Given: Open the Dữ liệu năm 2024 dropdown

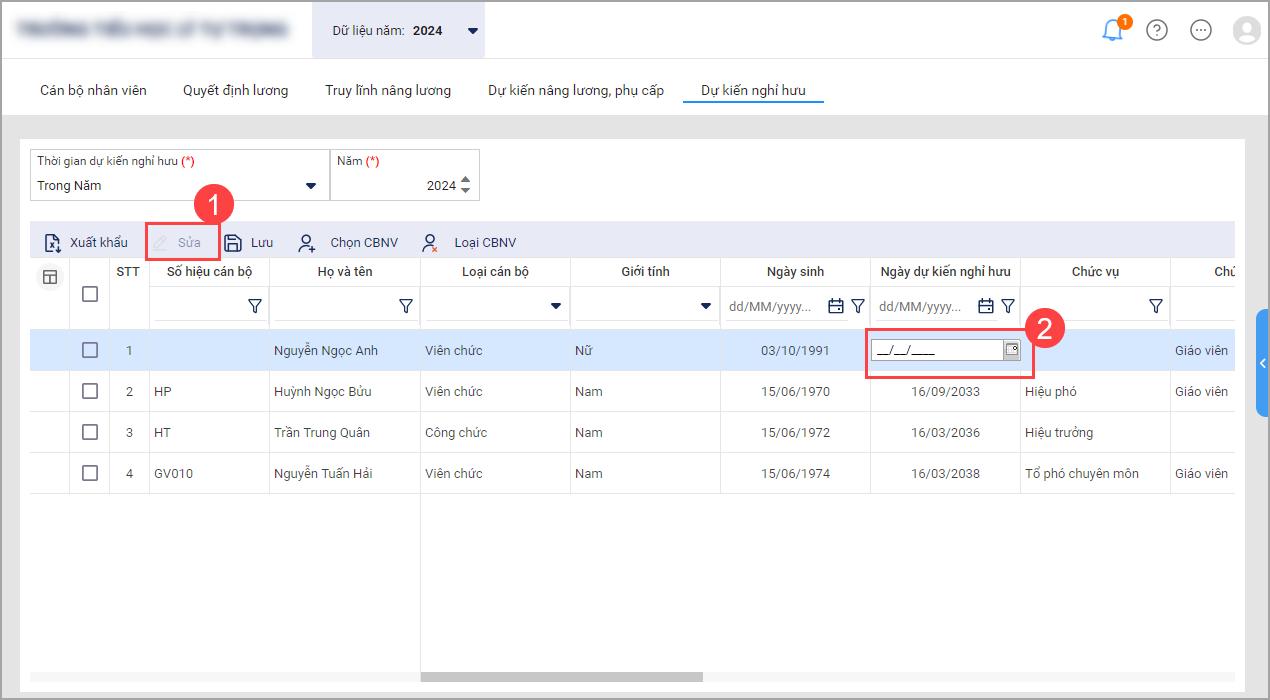Looking at the screenshot, I should tap(473, 31).
